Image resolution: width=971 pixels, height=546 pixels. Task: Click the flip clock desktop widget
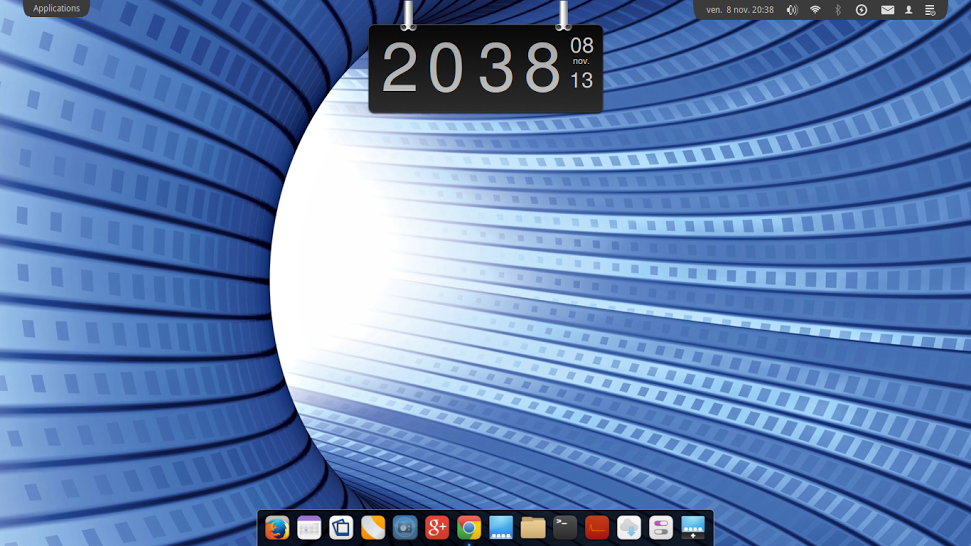click(486, 68)
